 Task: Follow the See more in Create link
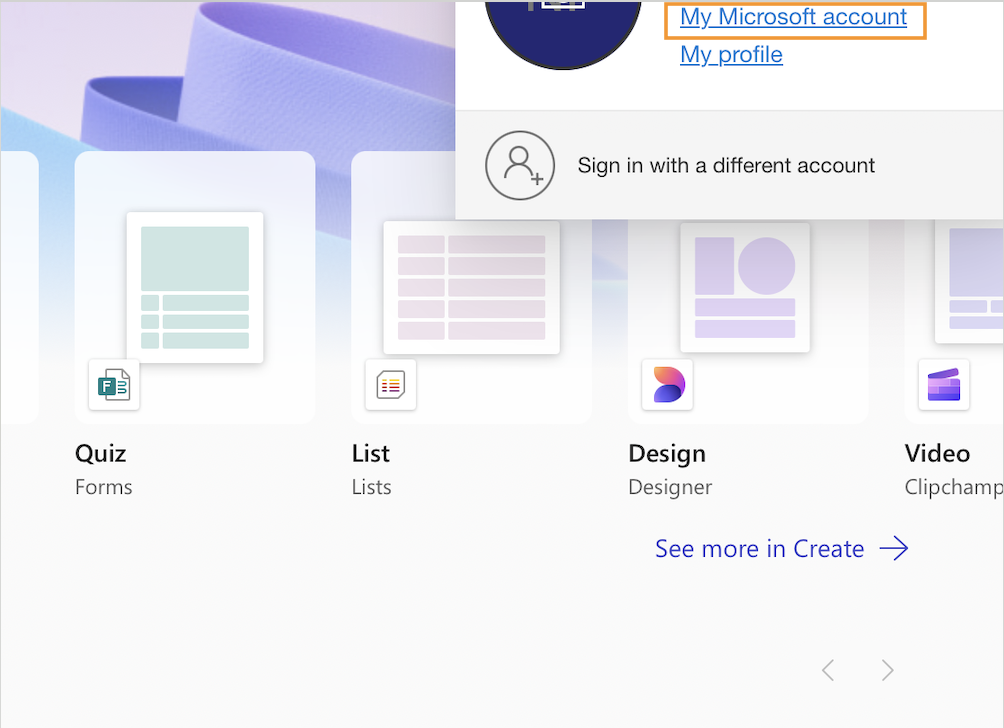click(x=759, y=549)
